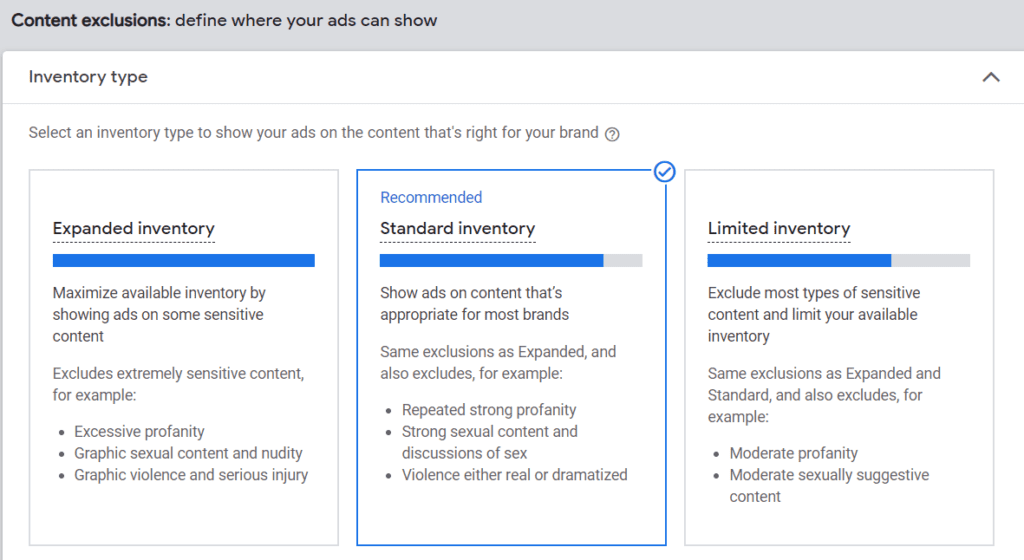Click 'Show ads on content that's appropriate' text

tap(475, 303)
